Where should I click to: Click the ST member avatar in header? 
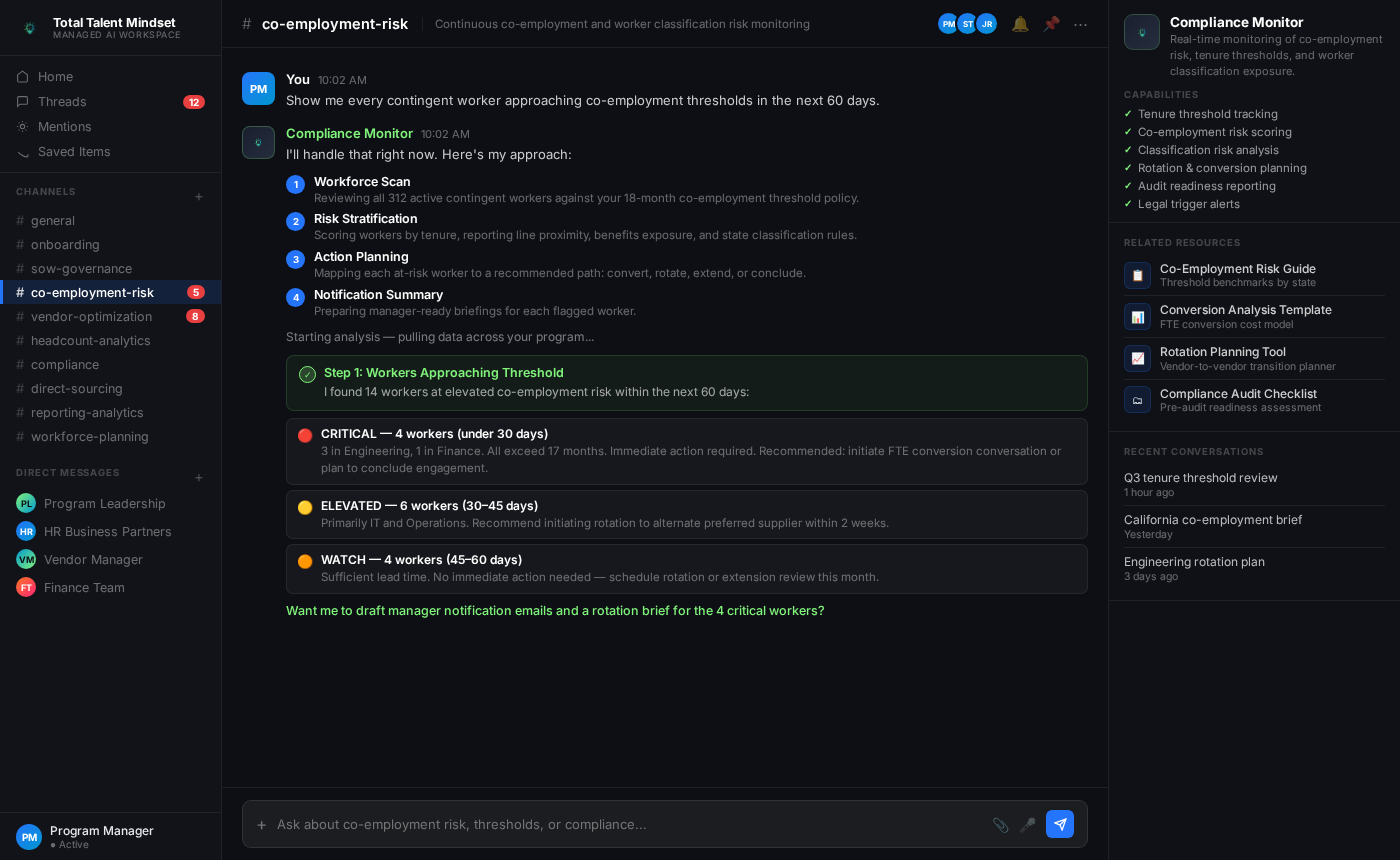click(967, 24)
